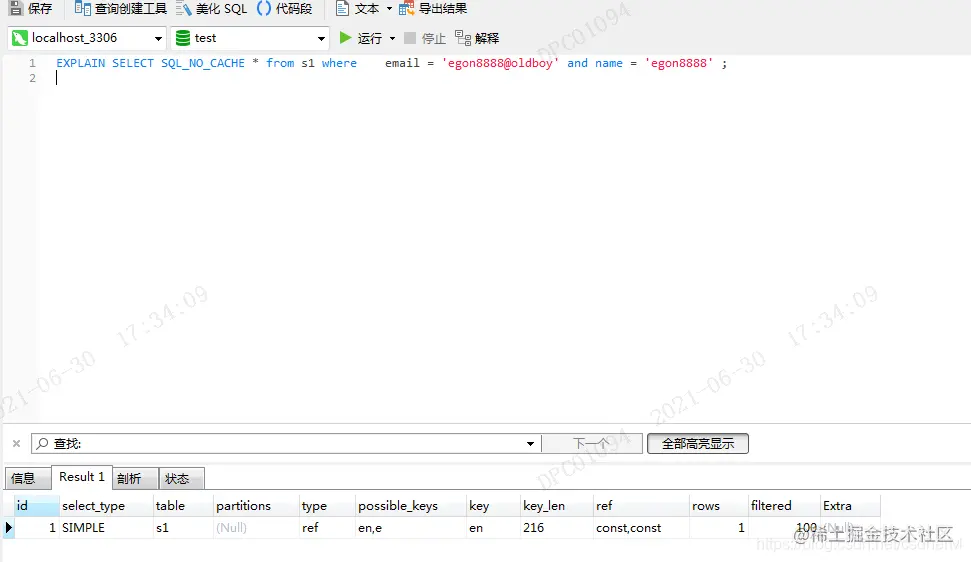Click the type column header
971x562 pixels.
[x=327, y=506]
